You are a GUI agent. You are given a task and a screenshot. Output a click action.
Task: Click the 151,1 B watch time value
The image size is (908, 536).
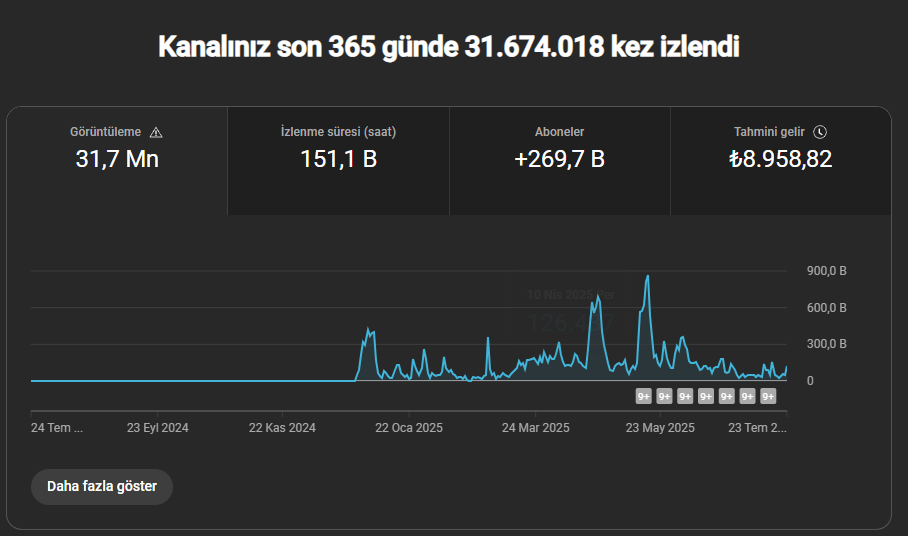(339, 159)
